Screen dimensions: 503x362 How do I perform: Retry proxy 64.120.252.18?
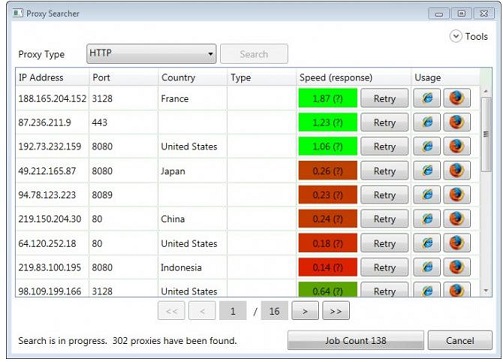coord(384,243)
